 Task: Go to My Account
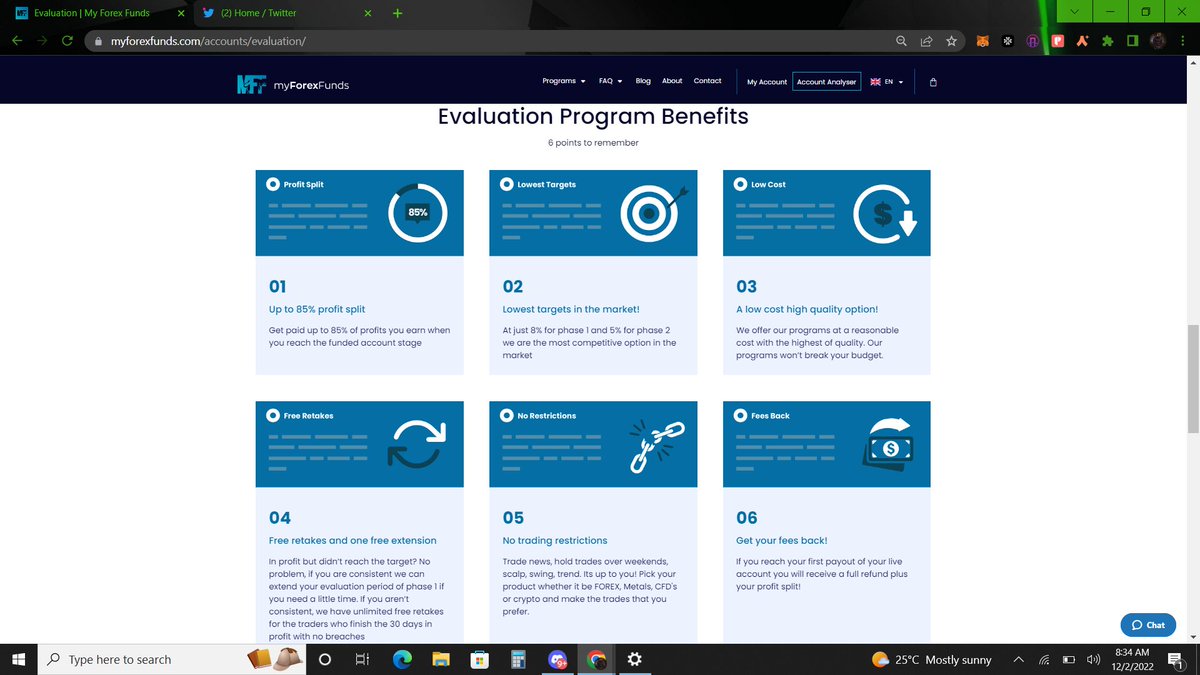tap(767, 82)
